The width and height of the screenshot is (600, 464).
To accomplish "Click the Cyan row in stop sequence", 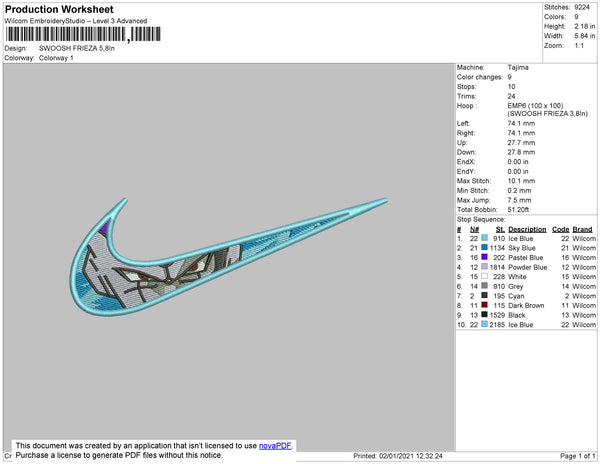I will point(526,296).
